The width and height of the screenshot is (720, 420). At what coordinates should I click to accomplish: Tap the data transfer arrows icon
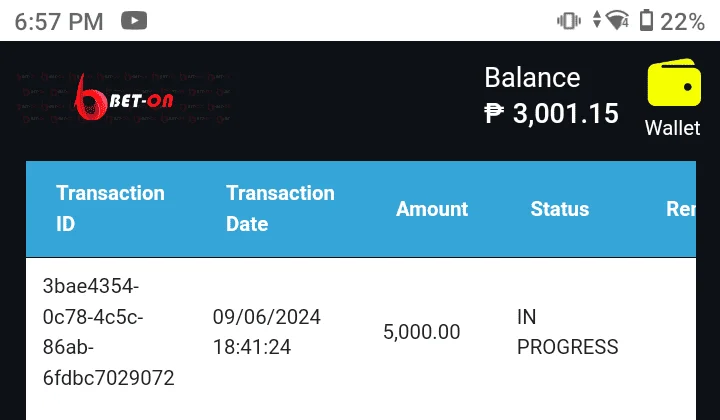(x=596, y=20)
